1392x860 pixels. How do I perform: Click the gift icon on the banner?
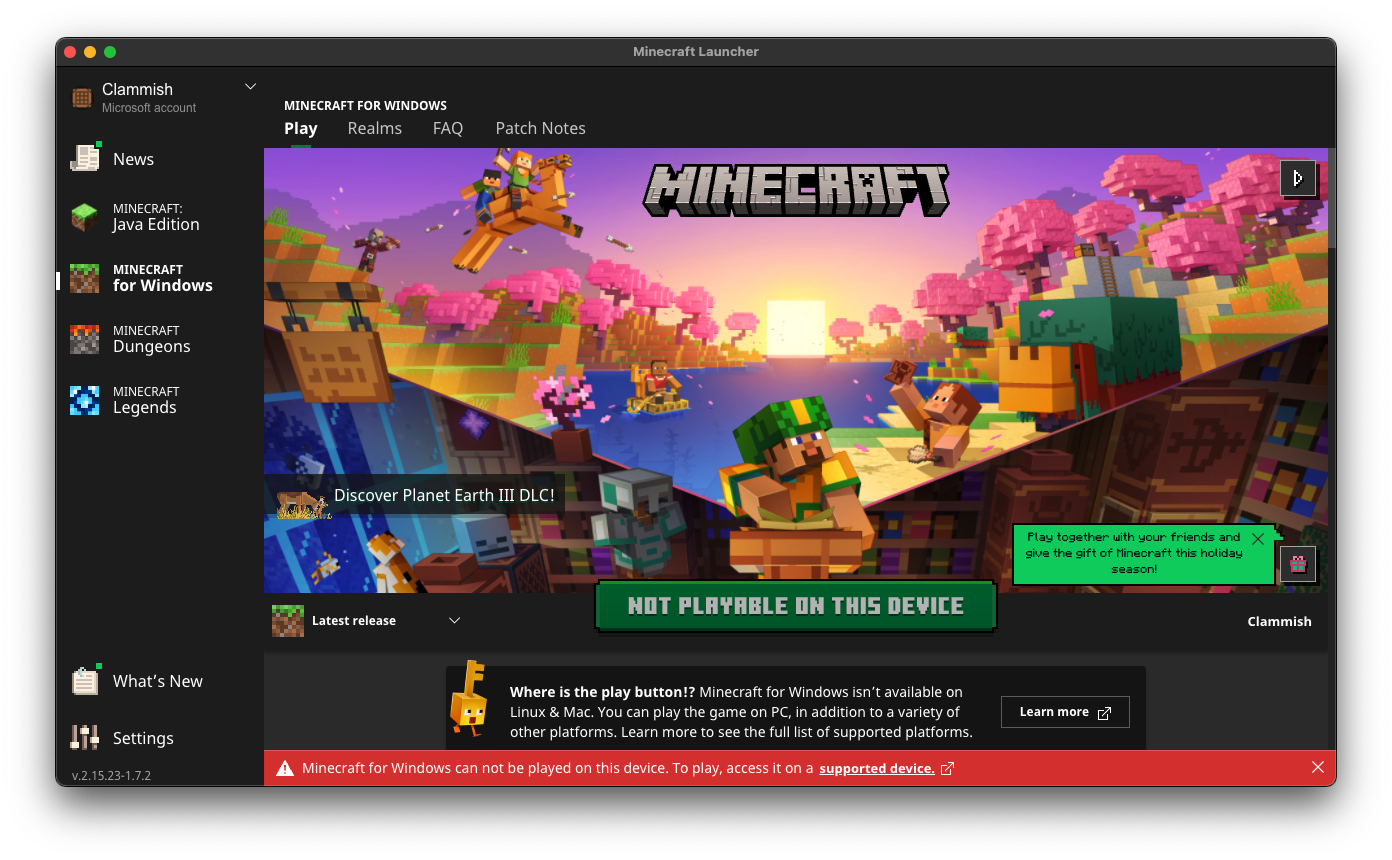point(1298,564)
